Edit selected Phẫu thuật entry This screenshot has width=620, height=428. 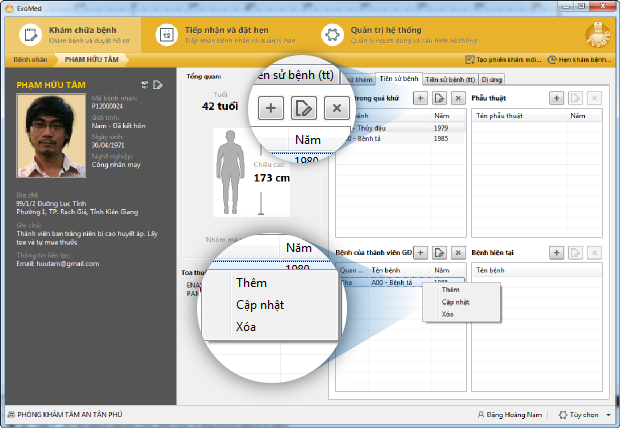point(575,98)
